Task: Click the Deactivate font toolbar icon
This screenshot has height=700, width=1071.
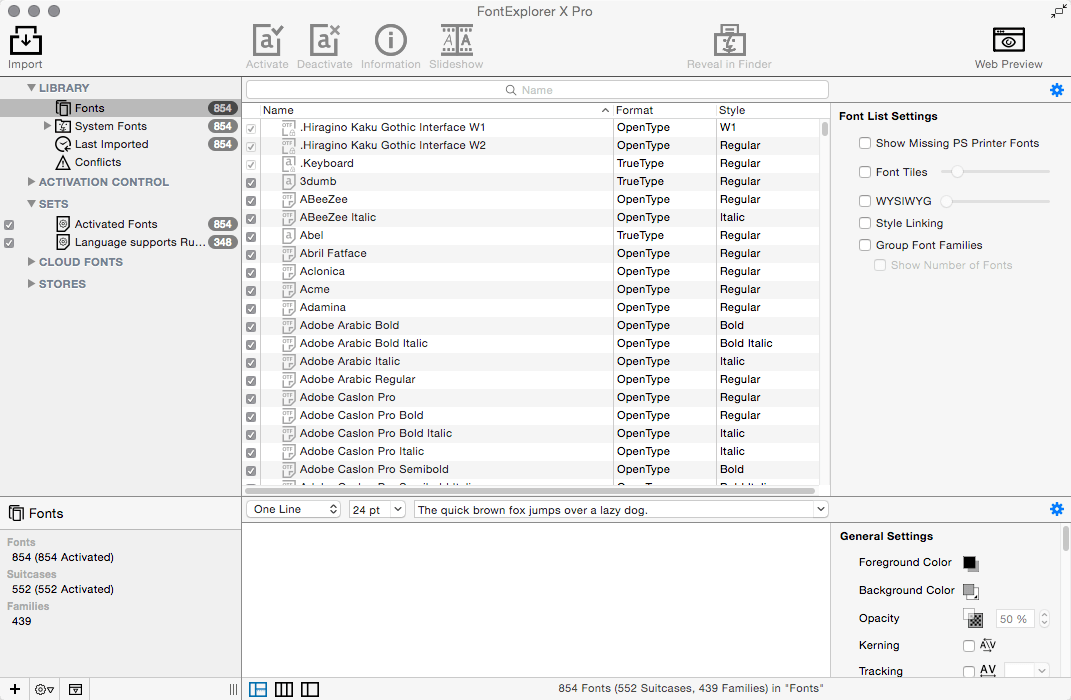Action: [x=324, y=40]
